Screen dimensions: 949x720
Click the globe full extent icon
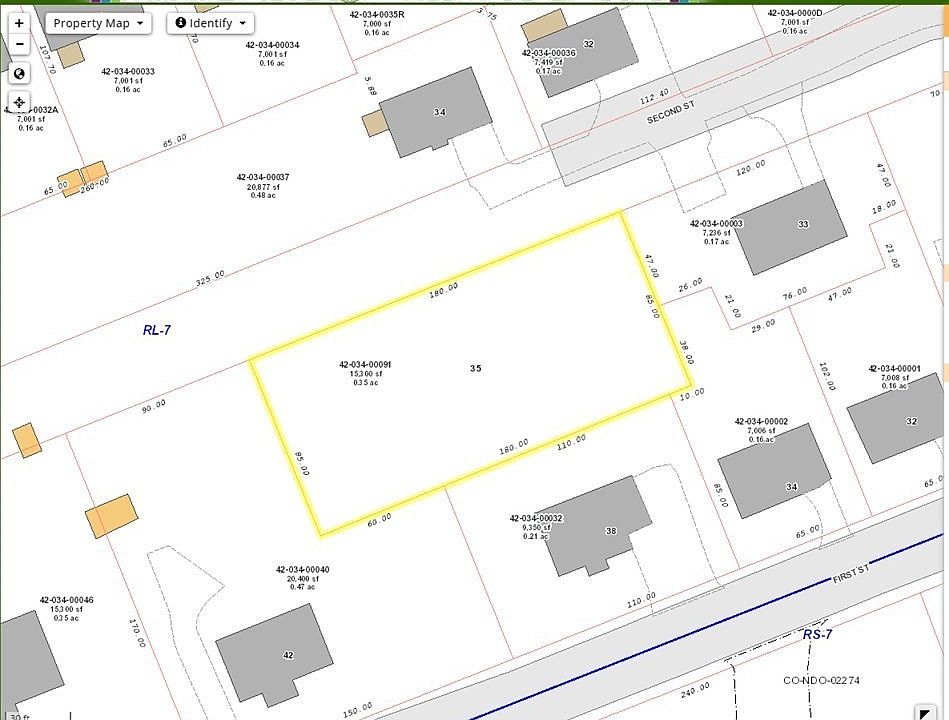(x=19, y=74)
